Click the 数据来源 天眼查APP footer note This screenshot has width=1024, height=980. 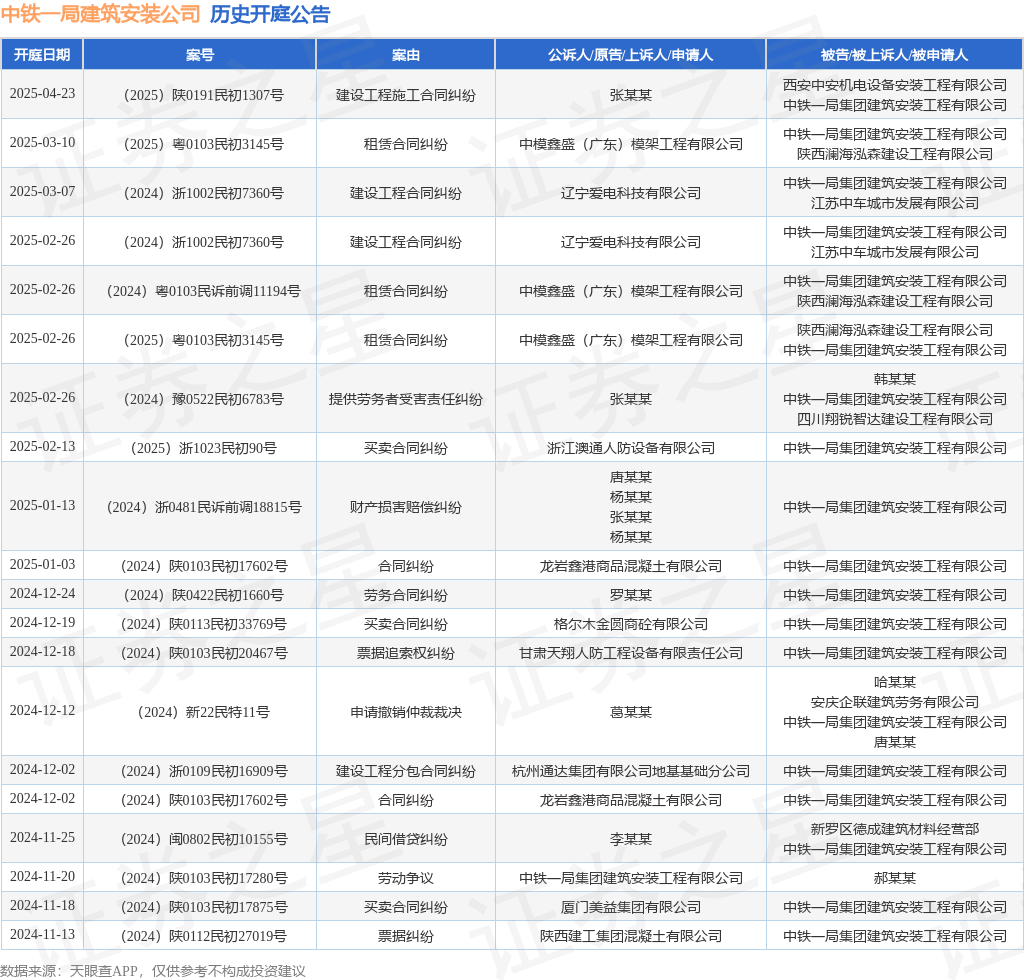(x=153, y=971)
